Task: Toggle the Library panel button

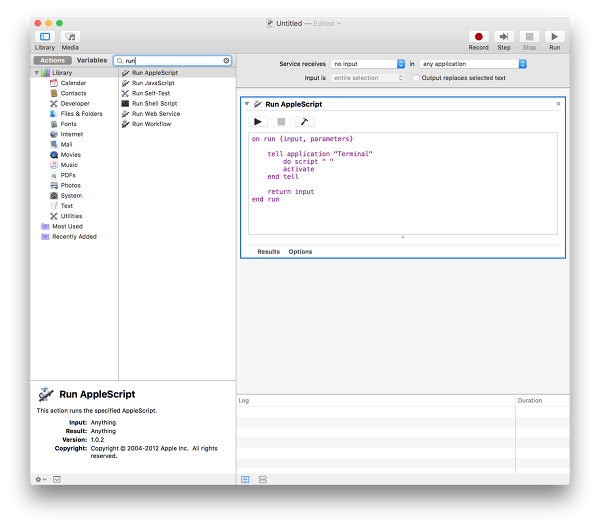Action: pos(45,37)
